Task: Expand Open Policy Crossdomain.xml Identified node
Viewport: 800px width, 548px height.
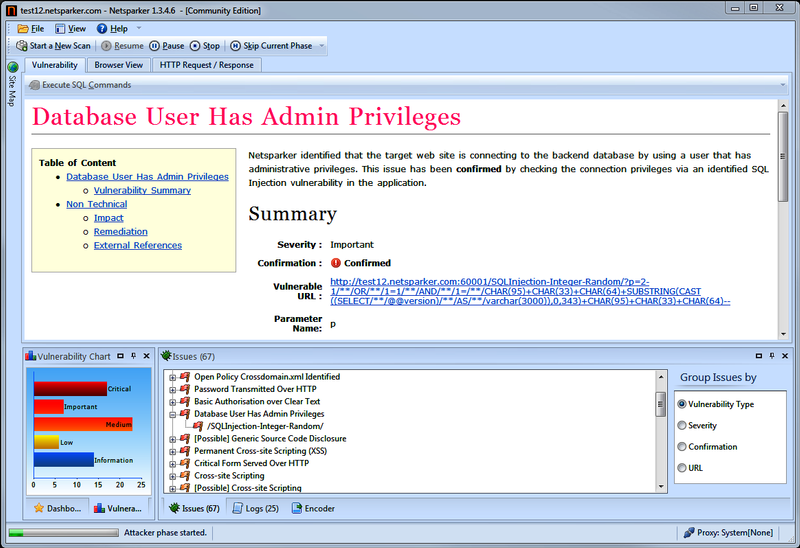Action: pos(172,378)
